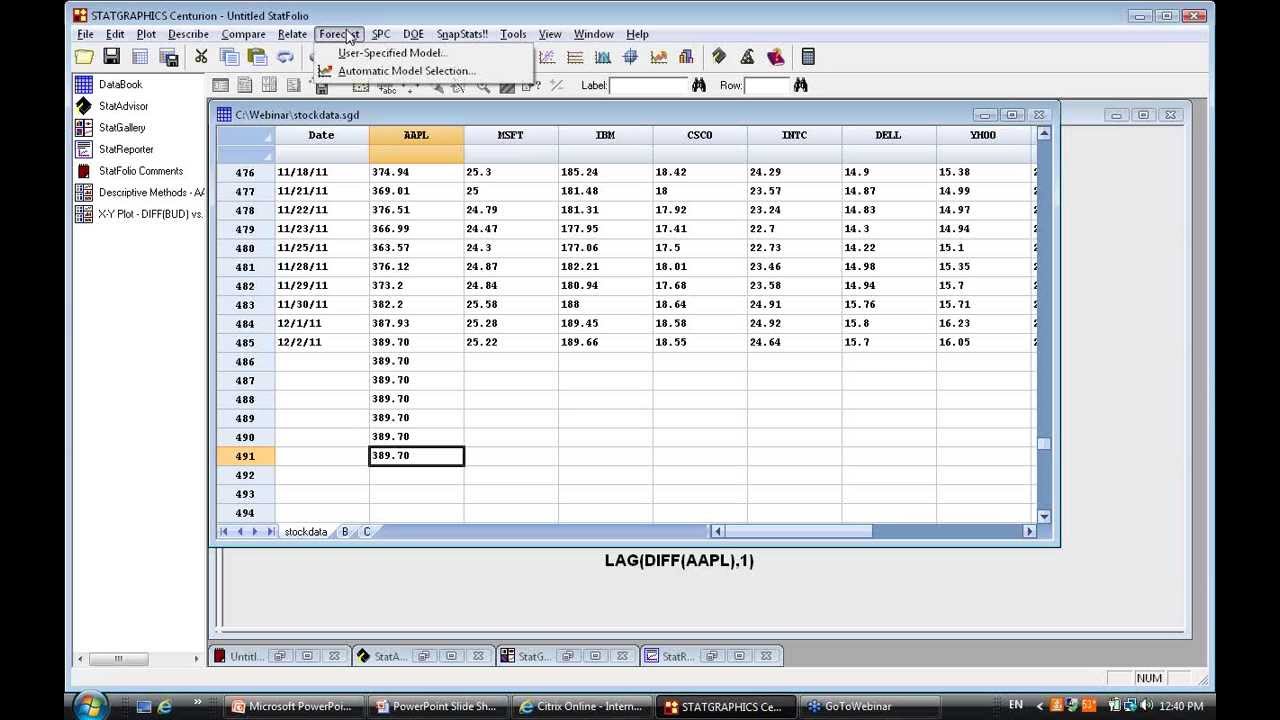
Task: Click the time series line chart toolbar icon
Action: tap(658, 57)
